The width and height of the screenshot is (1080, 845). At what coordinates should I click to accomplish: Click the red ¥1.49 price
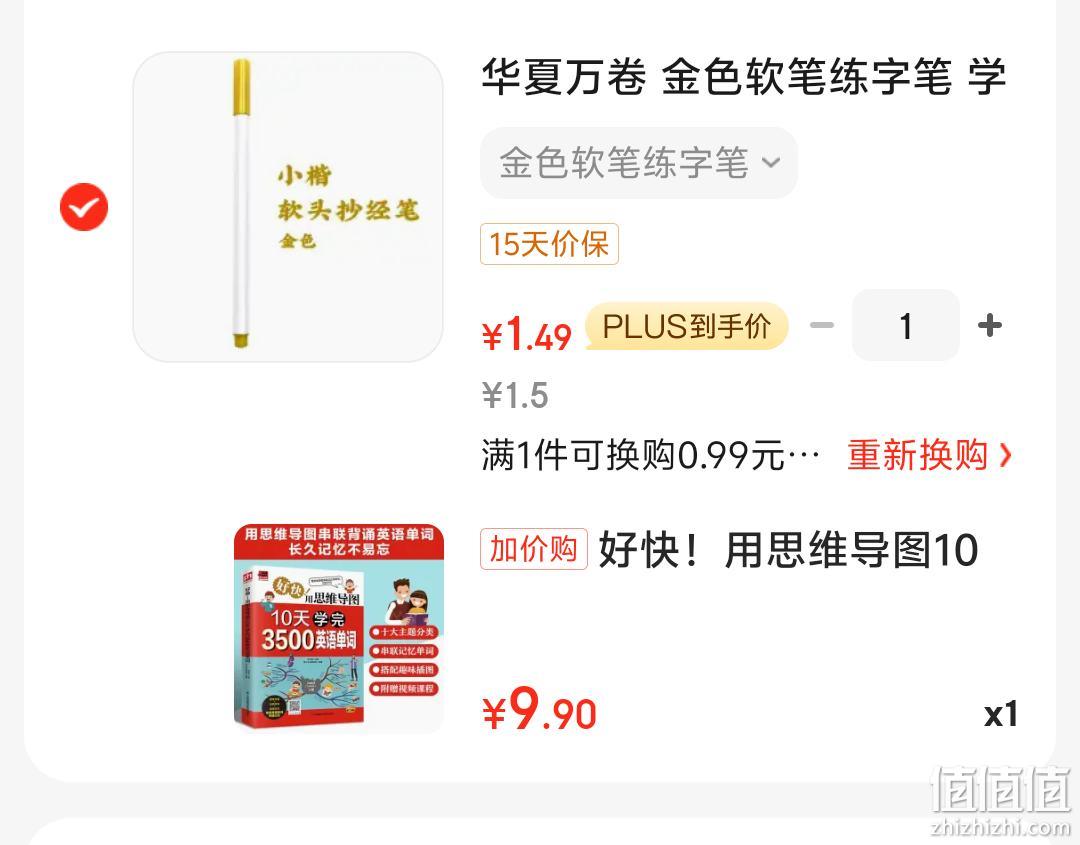pyautogui.click(x=527, y=335)
